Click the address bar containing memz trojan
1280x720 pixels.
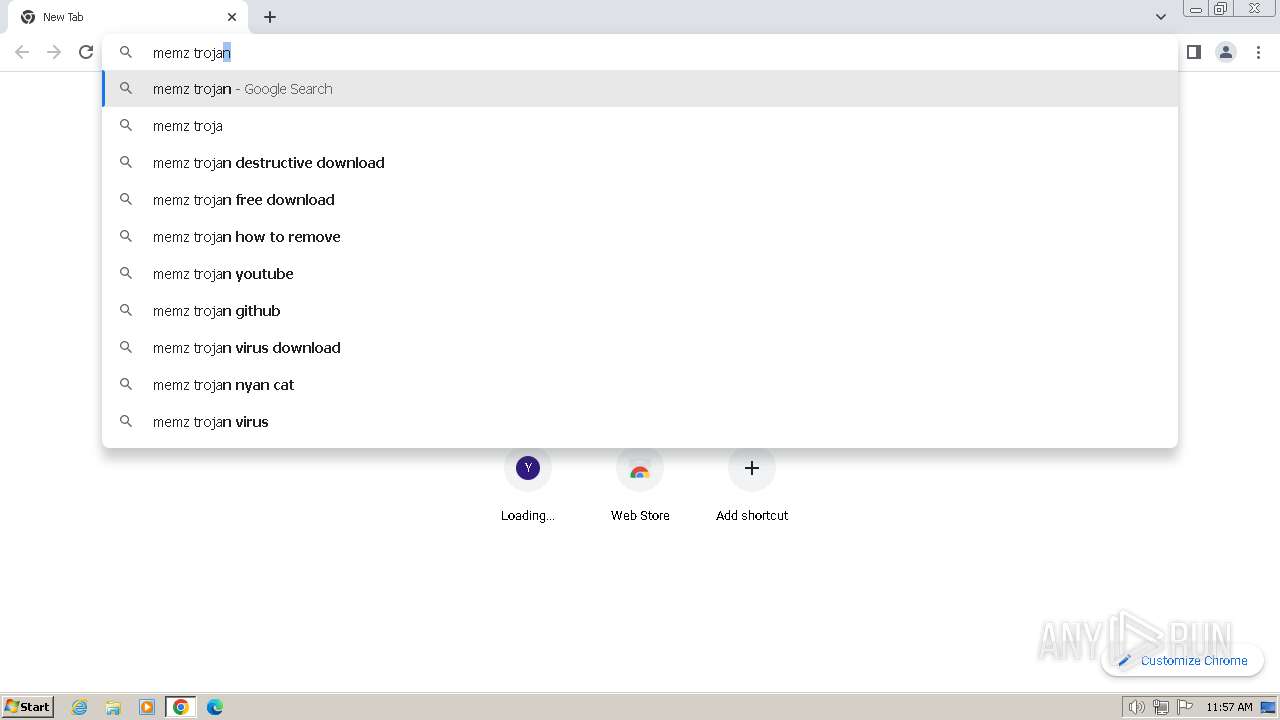pyautogui.click(x=640, y=52)
